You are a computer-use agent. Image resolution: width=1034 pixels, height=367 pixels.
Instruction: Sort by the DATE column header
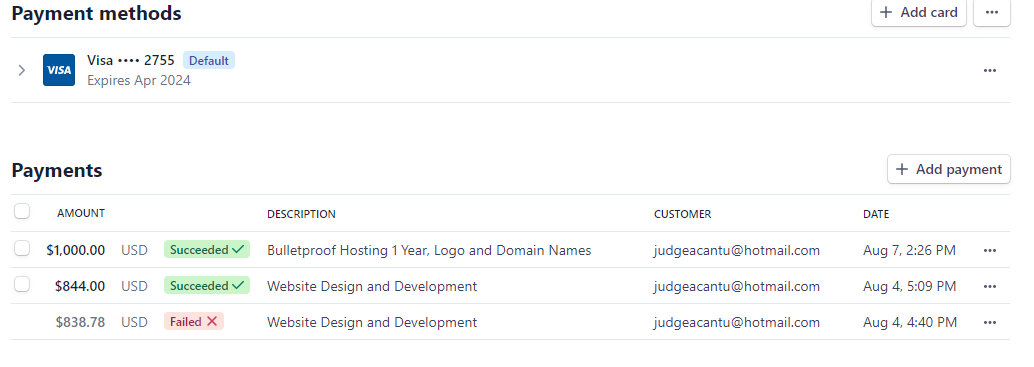[876, 214]
